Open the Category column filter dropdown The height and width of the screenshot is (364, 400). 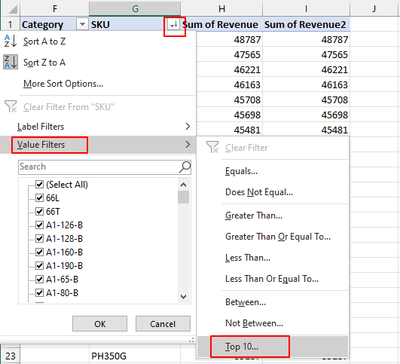click(82, 24)
